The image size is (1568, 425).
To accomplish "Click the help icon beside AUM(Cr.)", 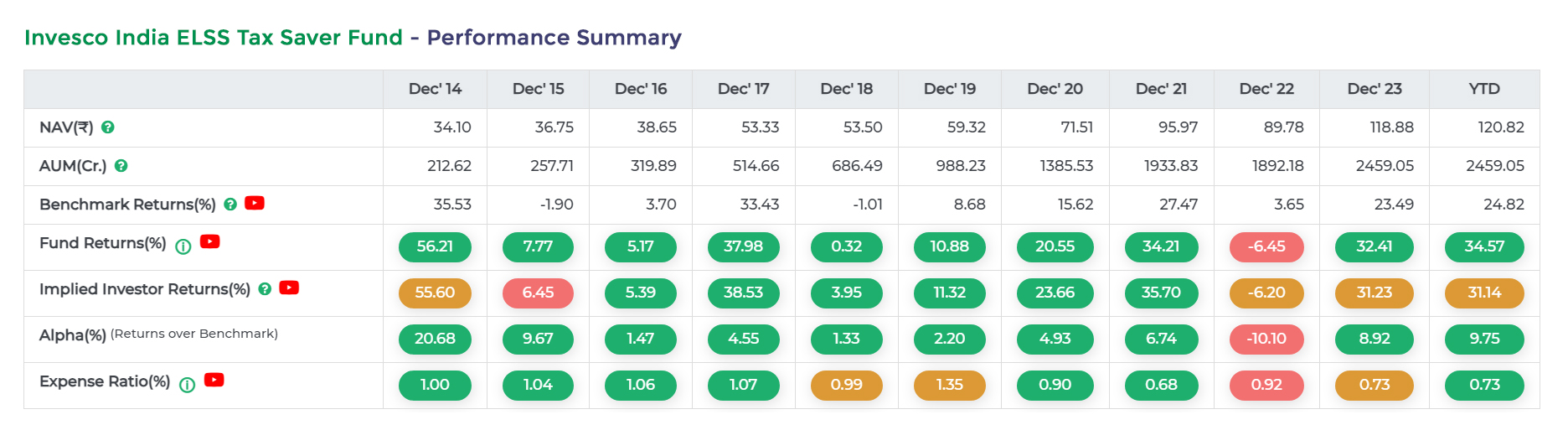I will click(121, 166).
